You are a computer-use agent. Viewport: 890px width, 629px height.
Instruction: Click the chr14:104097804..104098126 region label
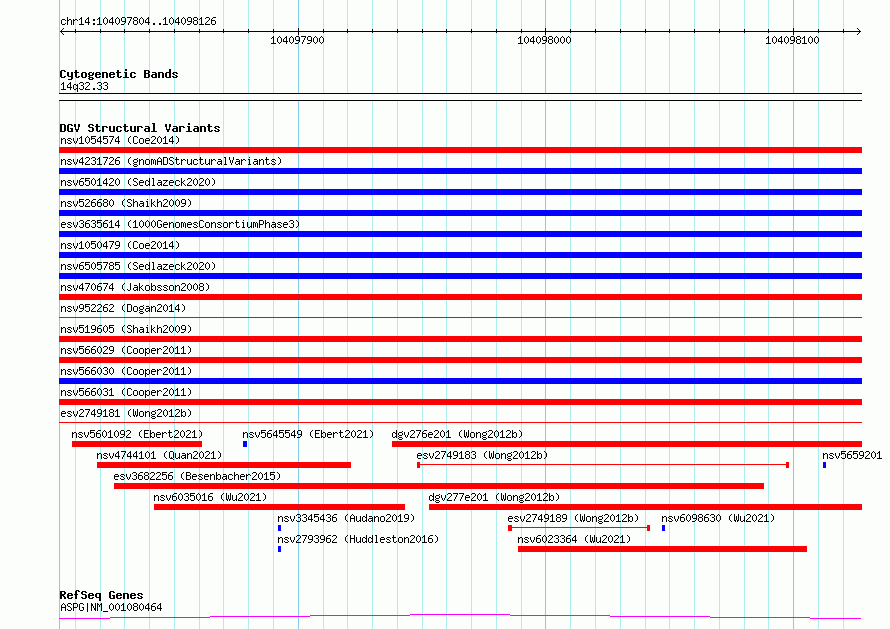pyautogui.click(x=138, y=22)
